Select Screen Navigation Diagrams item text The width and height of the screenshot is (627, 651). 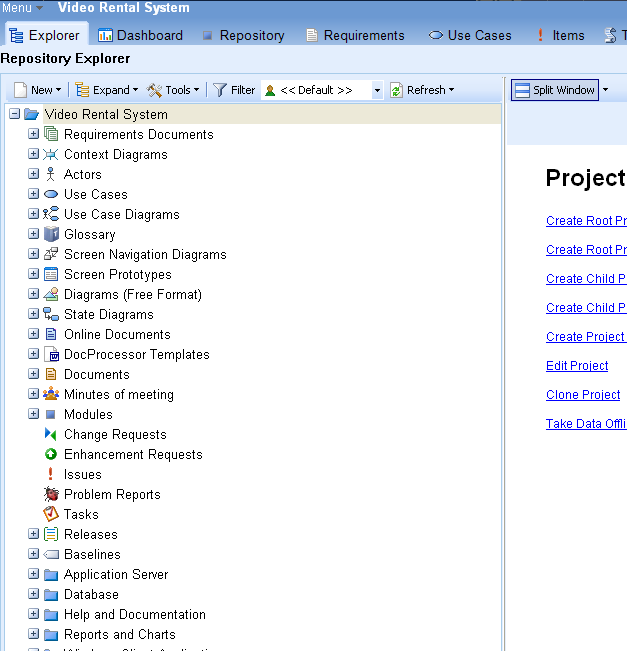145,254
